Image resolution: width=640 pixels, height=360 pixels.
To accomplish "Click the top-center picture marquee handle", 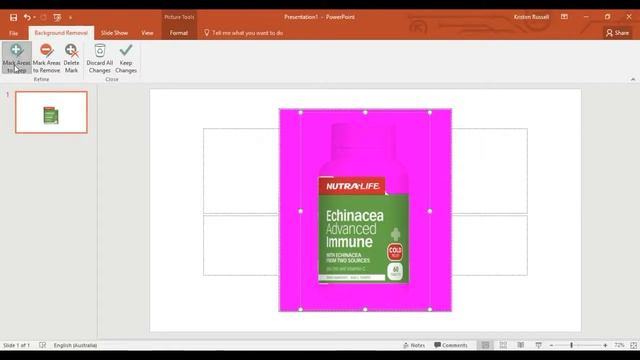I will [365, 112].
